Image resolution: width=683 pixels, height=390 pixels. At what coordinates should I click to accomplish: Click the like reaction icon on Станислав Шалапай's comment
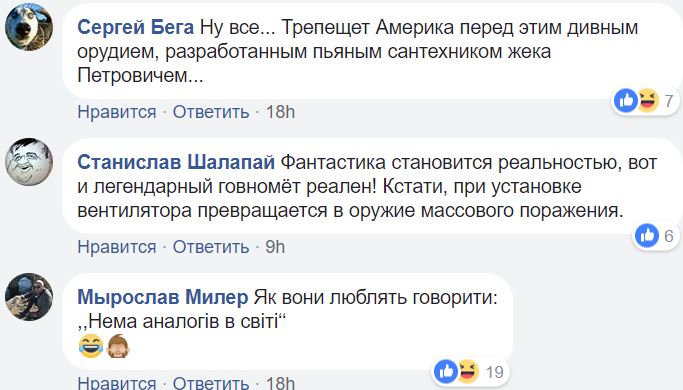click(647, 236)
